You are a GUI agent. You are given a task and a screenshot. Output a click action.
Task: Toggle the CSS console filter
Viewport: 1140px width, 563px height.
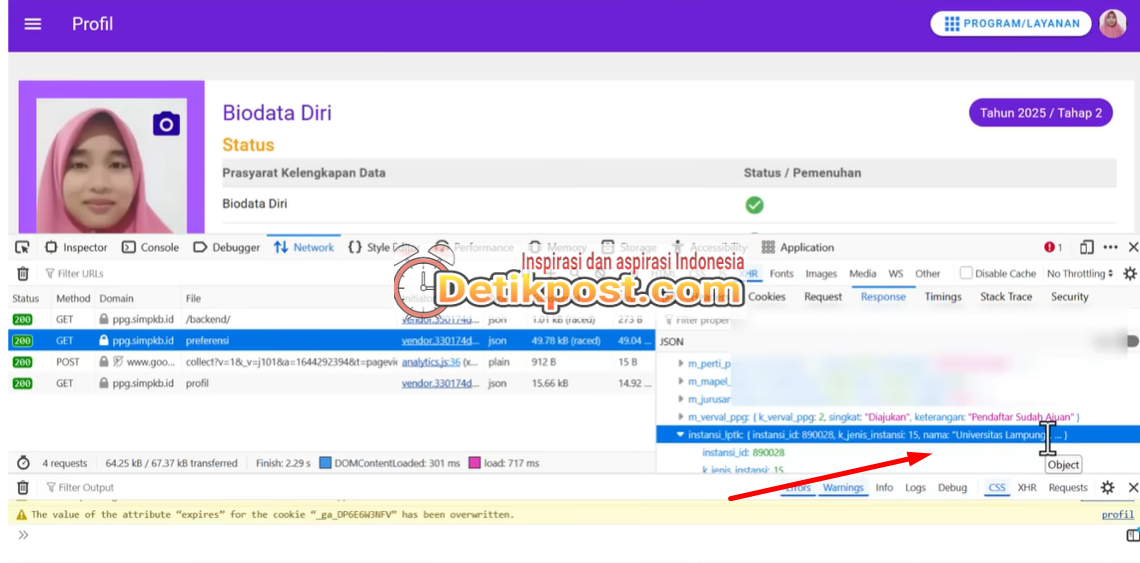click(997, 487)
